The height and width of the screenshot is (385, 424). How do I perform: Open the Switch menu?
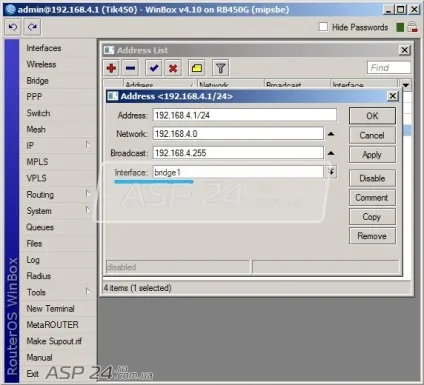[x=38, y=113]
